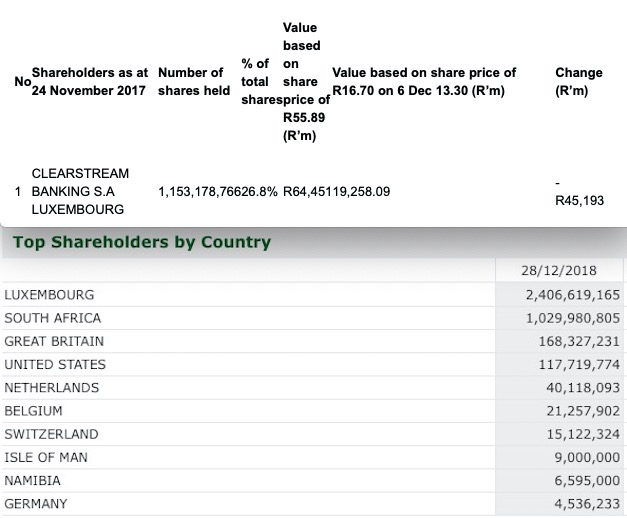Click the Shareholders as at 24 November header
Screen dimensions: 627x518
[90, 82]
